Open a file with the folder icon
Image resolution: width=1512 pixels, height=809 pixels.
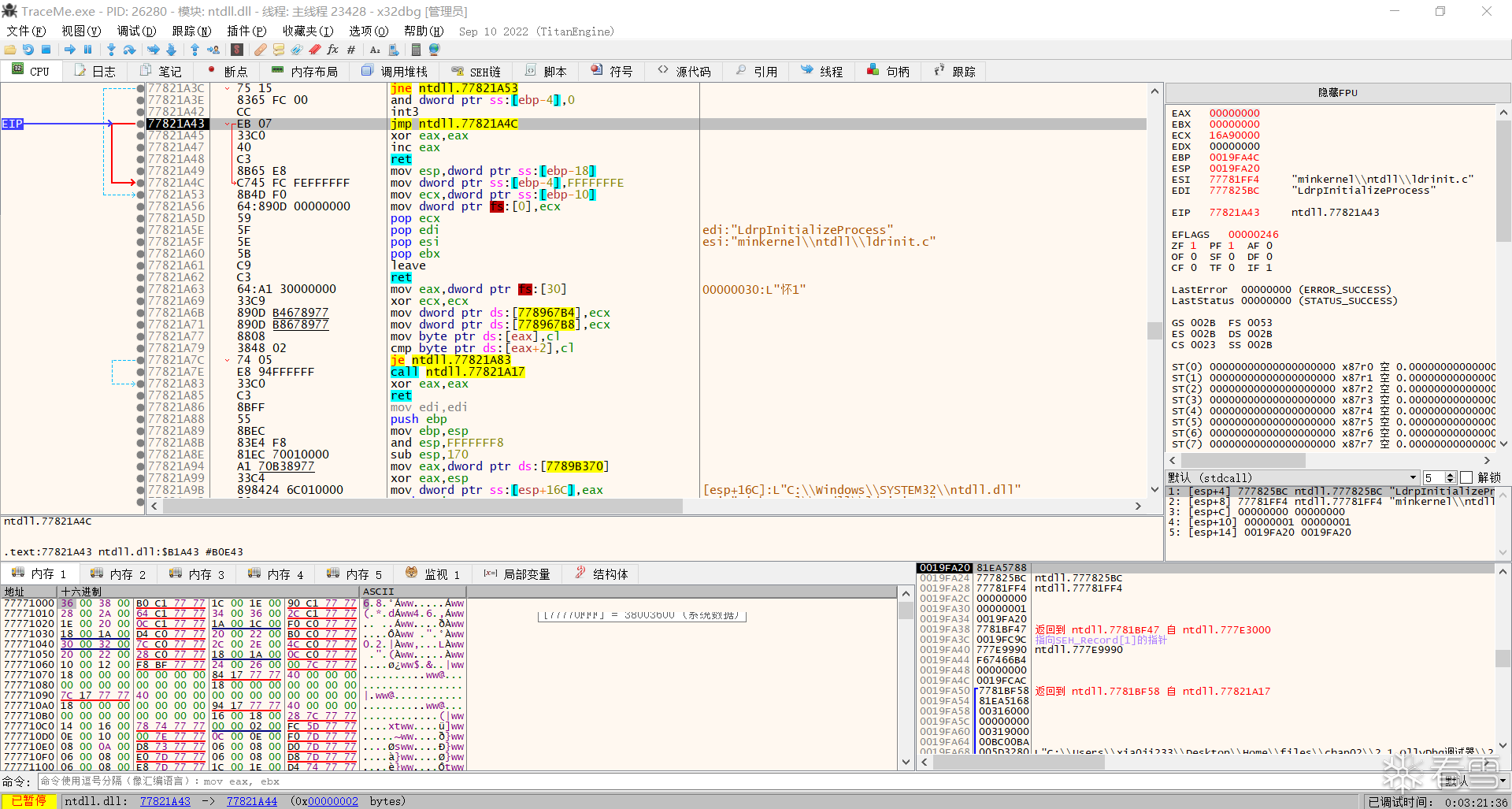[x=10, y=50]
